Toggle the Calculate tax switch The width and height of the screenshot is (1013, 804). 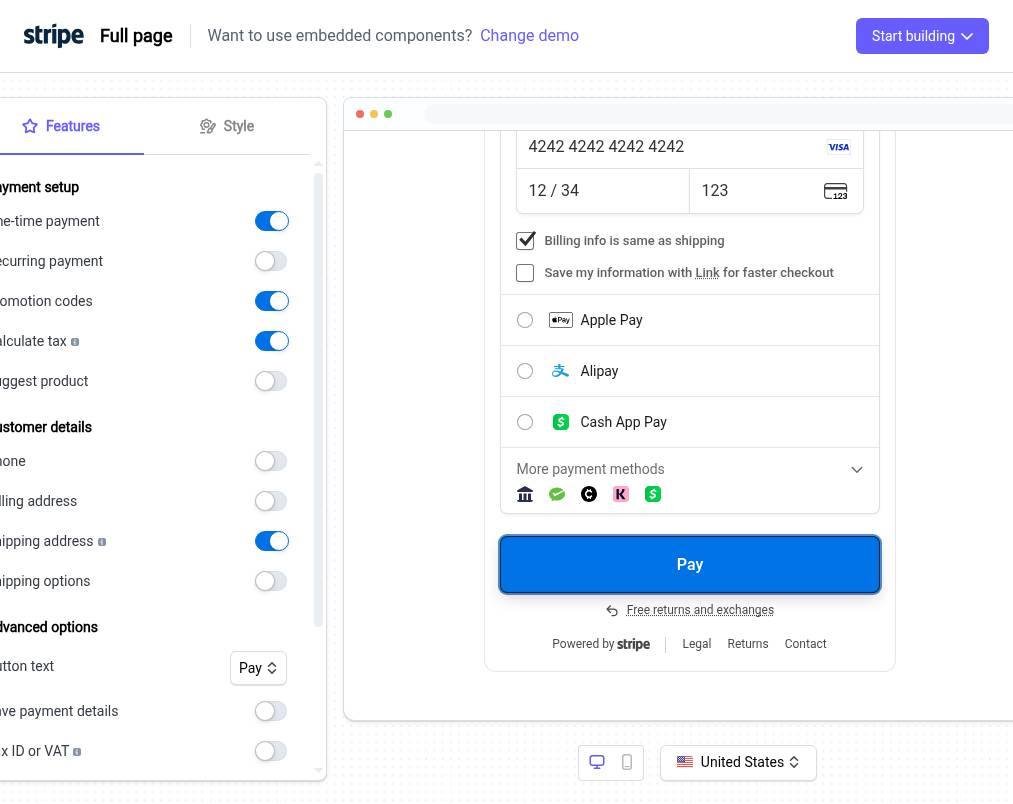click(271, 341)
